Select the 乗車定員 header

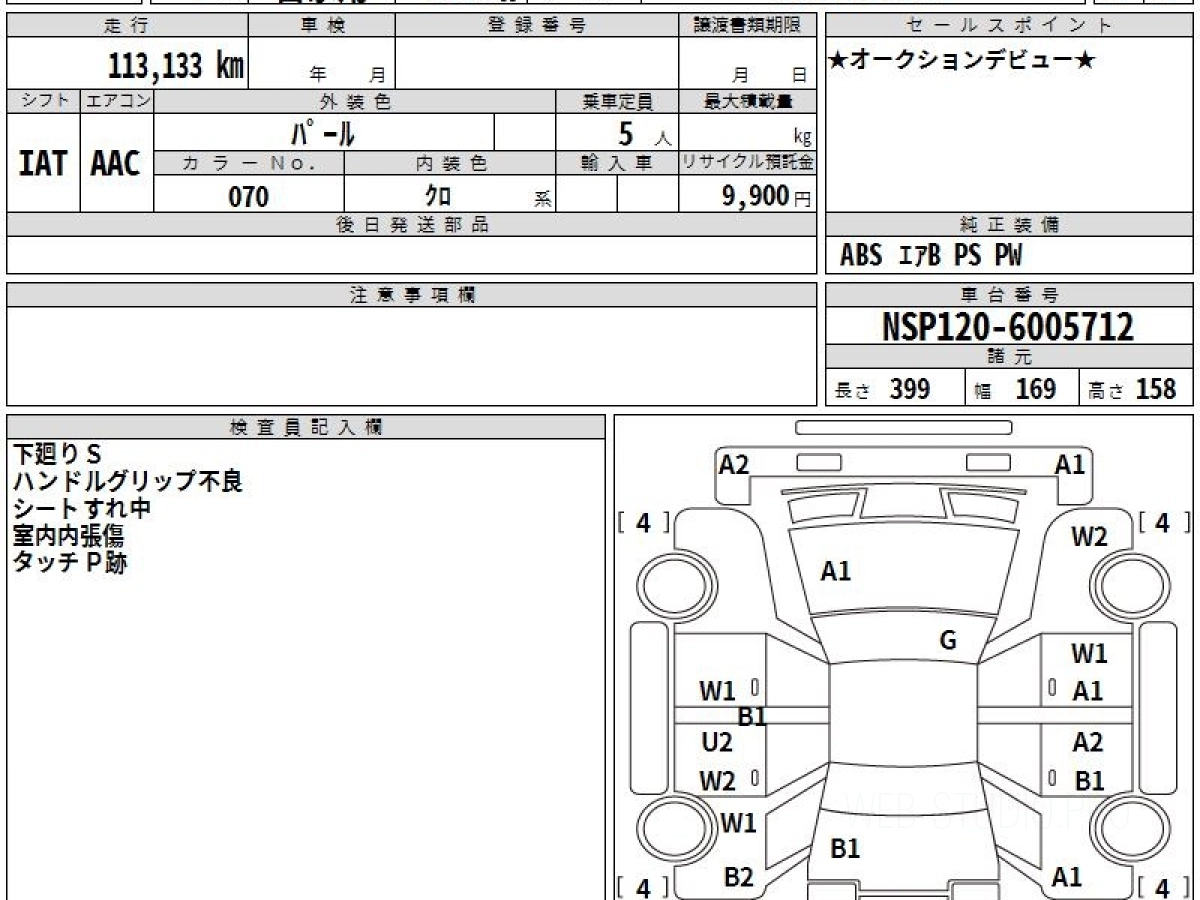(x=617, y=102)
